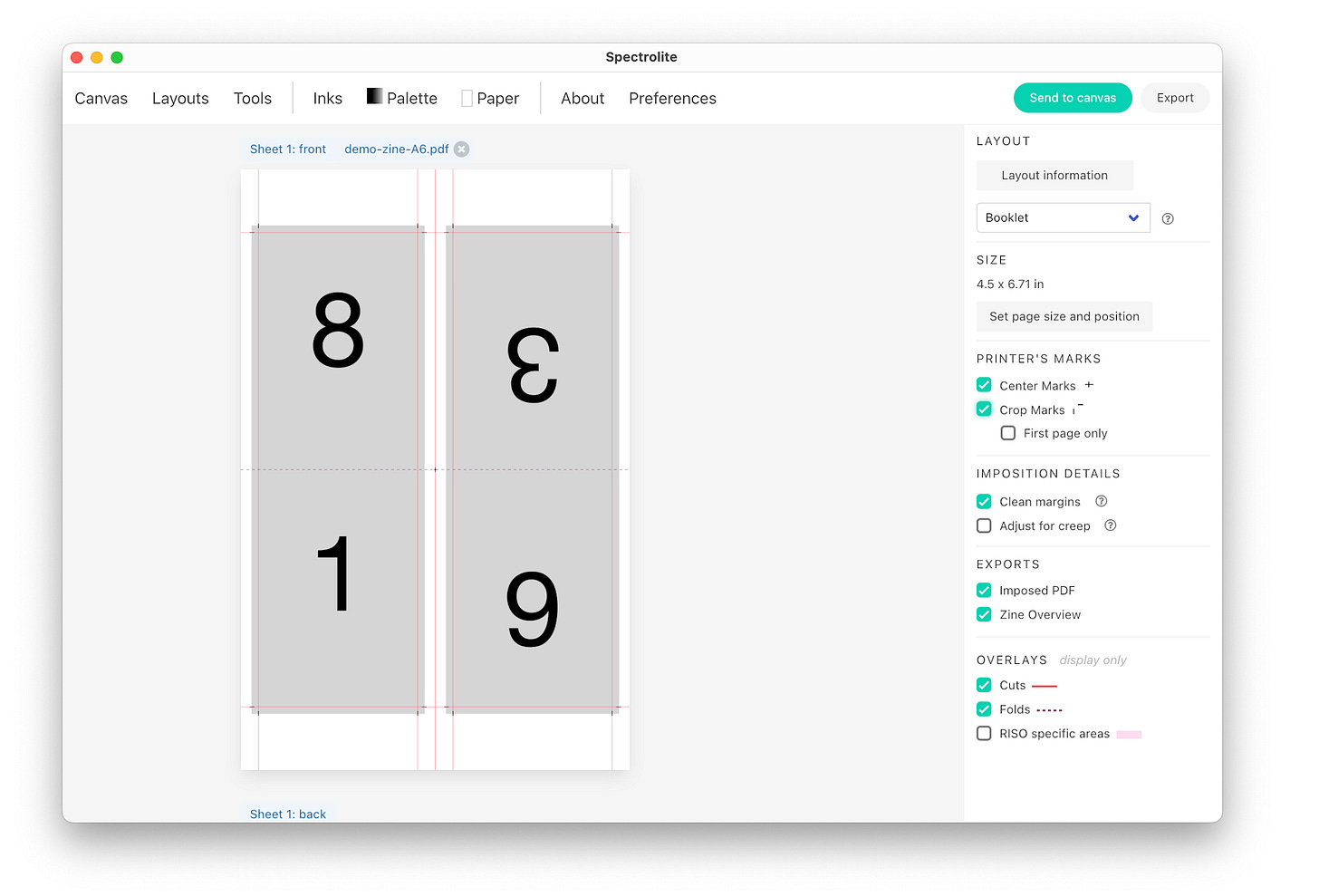Image resolution: width=1319 pixels, height=896 pixels.
Task: Click page 9 in the sheet preview
Action: 533,592
